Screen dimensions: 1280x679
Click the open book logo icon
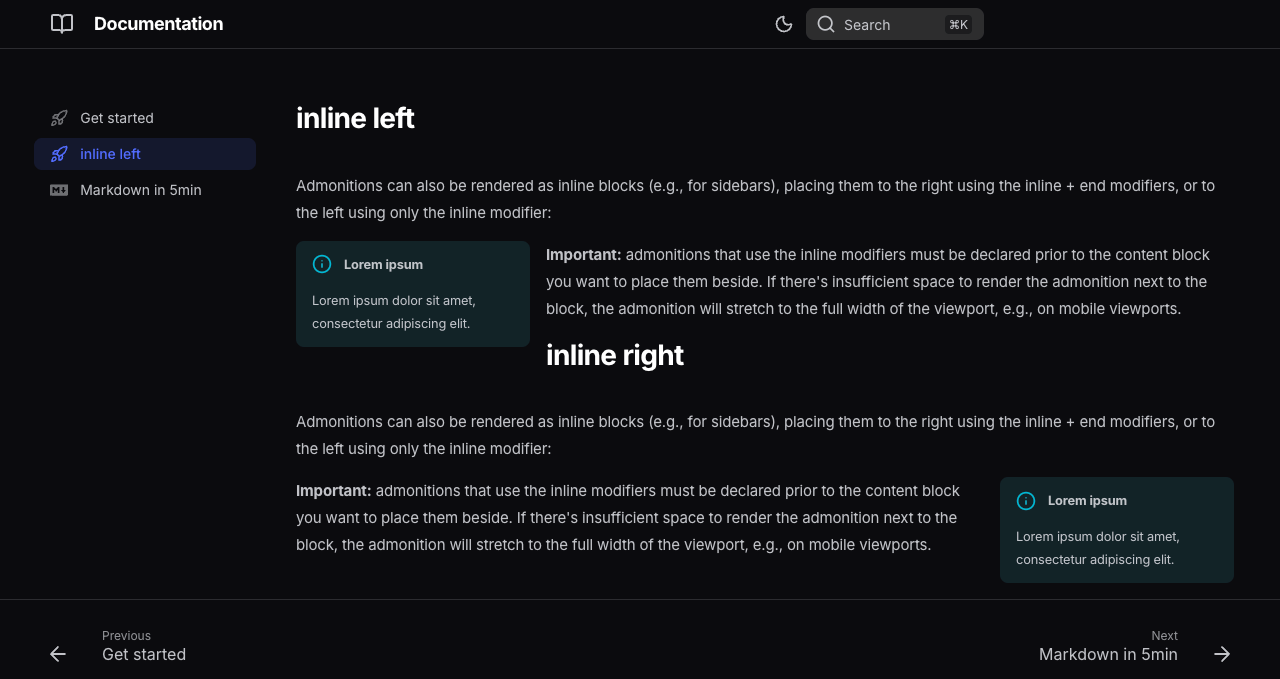click(62, 24)
